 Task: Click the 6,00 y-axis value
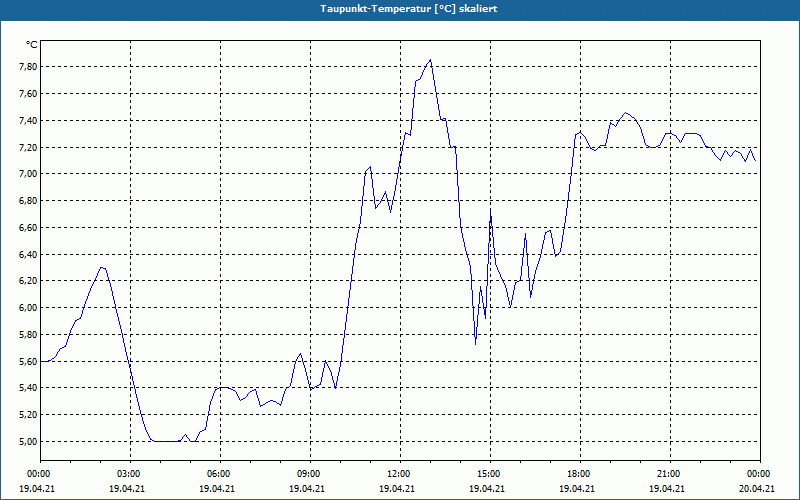pyautogui.click(x=28, y=308)
